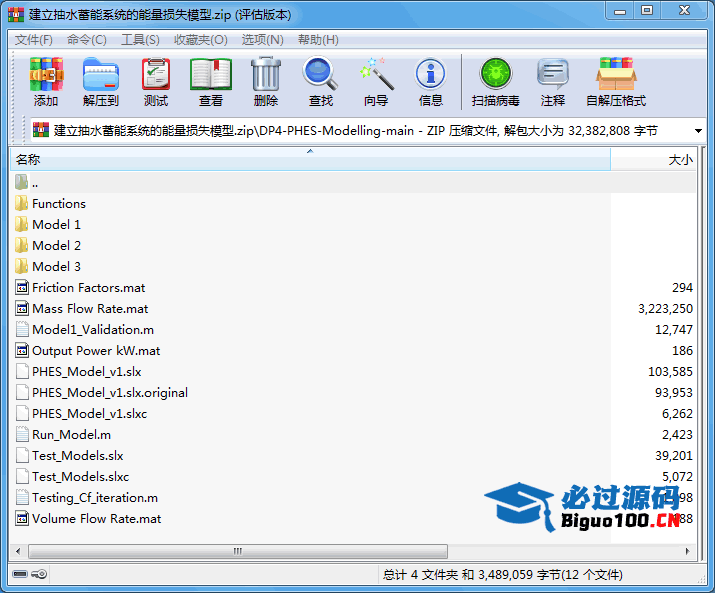Click the Functions folder icon
This screenshot has height=593, width=715.
point(21,203)
